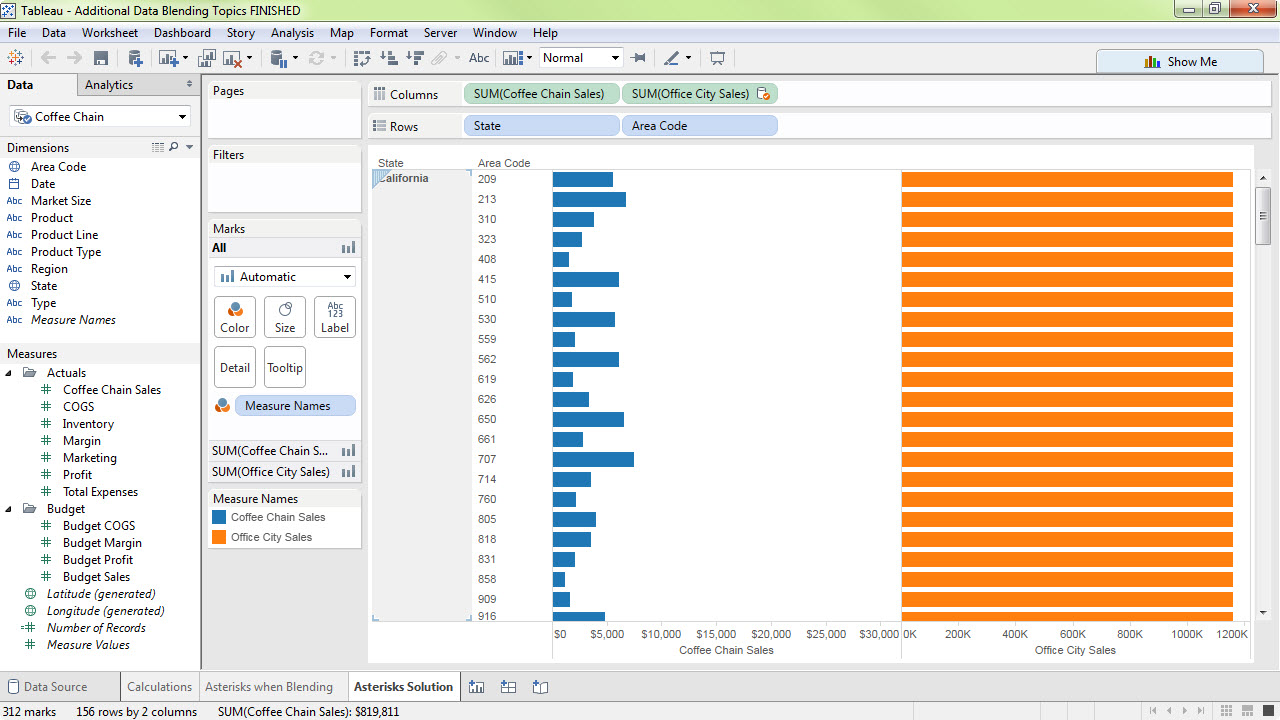
Task: Open the Coffee Chain data source dropdown
Action: coord(182,116)
